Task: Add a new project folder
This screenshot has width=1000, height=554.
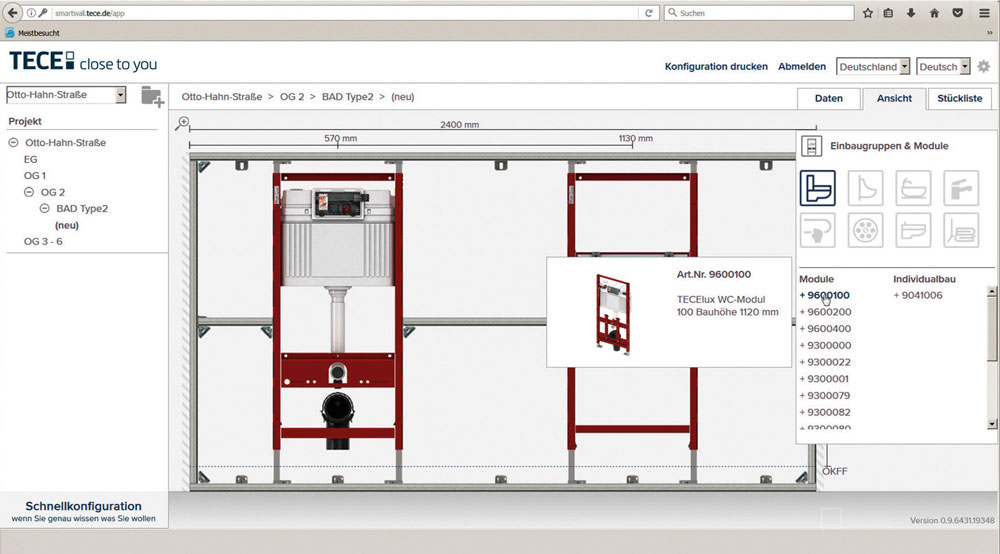Action: pyautogui.click(x=152, y=97)
